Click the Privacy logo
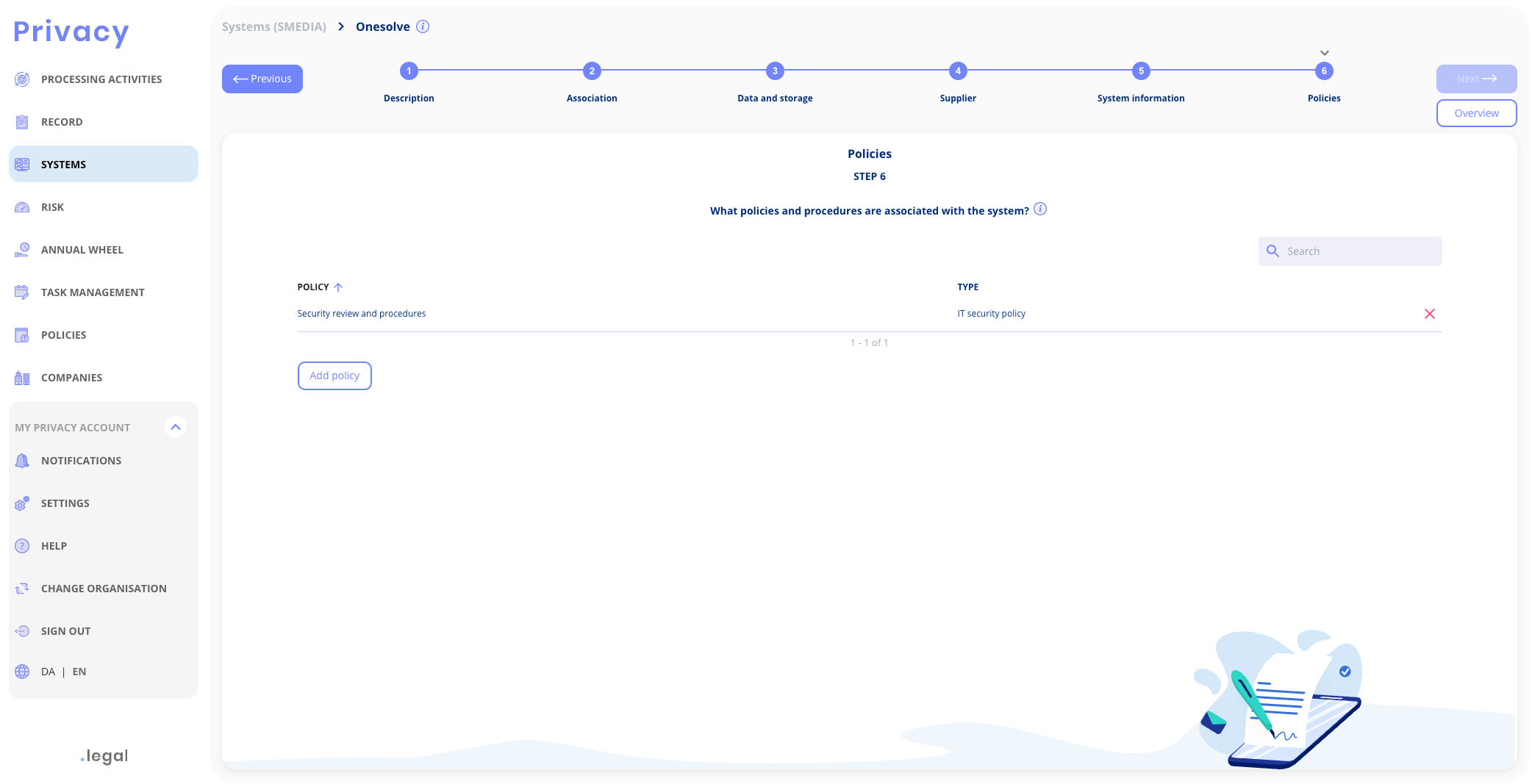This screenshot has width=1532, height=784. tap(71, 32)
